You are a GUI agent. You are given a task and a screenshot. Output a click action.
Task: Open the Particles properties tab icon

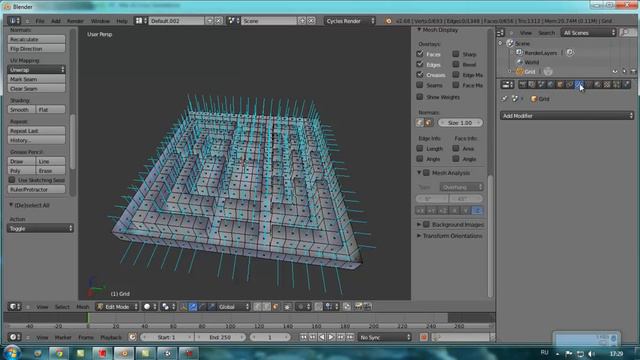616,84
